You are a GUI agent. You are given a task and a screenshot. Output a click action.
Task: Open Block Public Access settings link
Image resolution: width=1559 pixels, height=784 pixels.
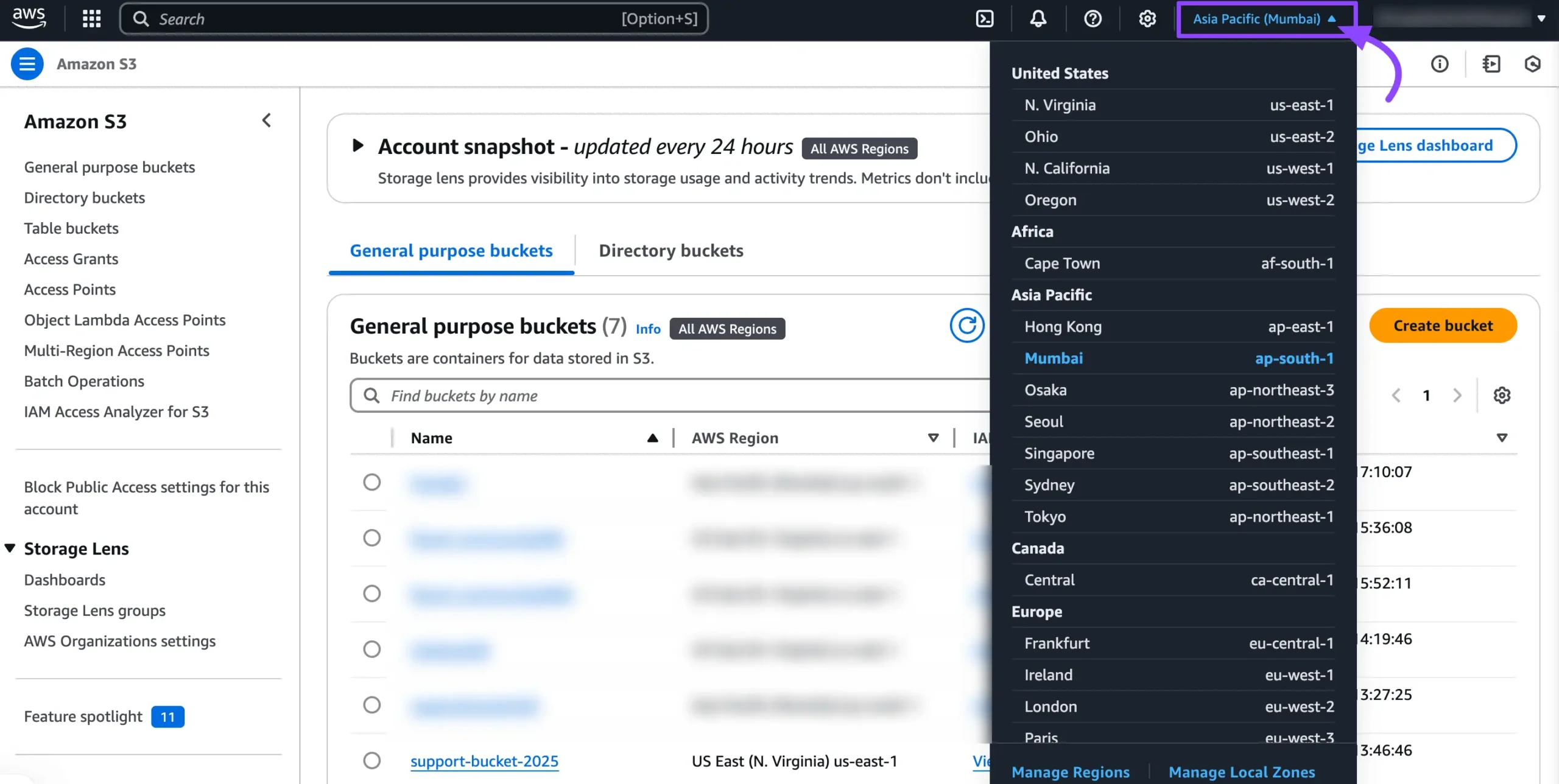click(x=146, y=498)
